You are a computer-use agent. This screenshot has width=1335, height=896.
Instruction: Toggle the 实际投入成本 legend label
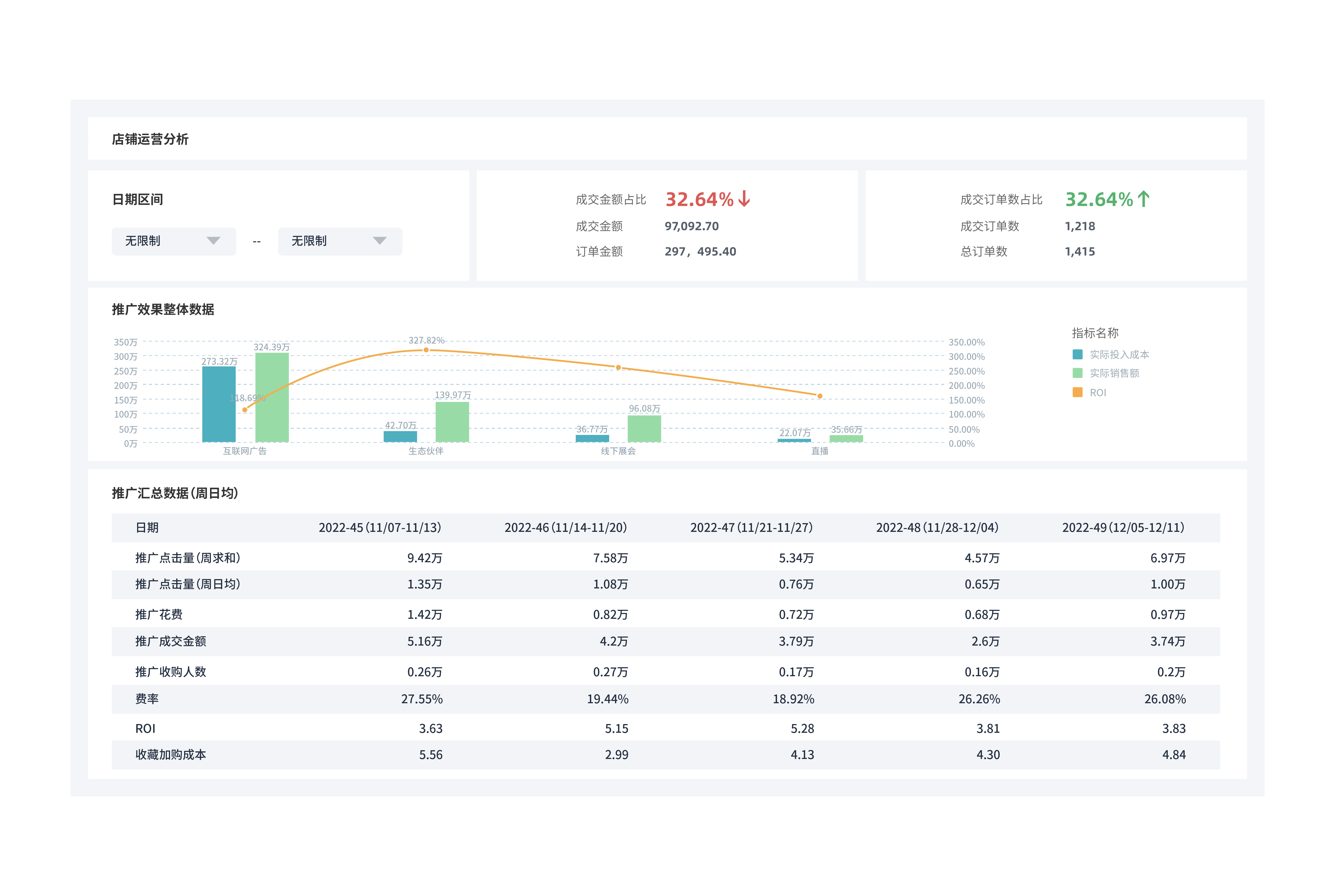[x=1119, y=355]
